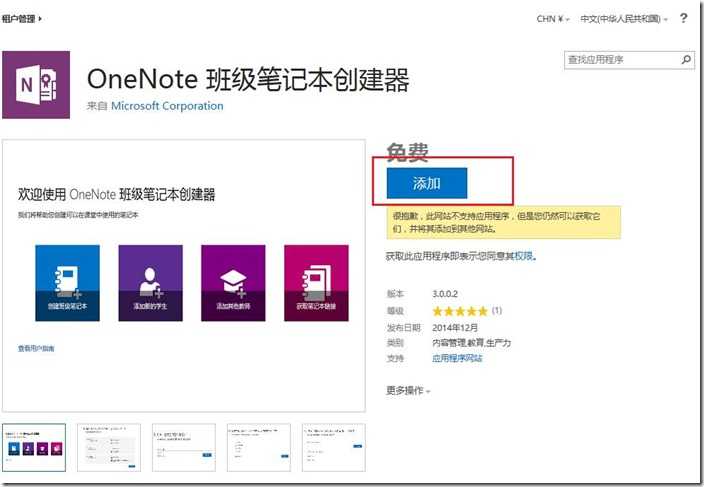Image resolution: width=704 pixels, height=487 pixels.
Task: Open the Microsoft Corporation publisher link
Action: coord(167,106)
